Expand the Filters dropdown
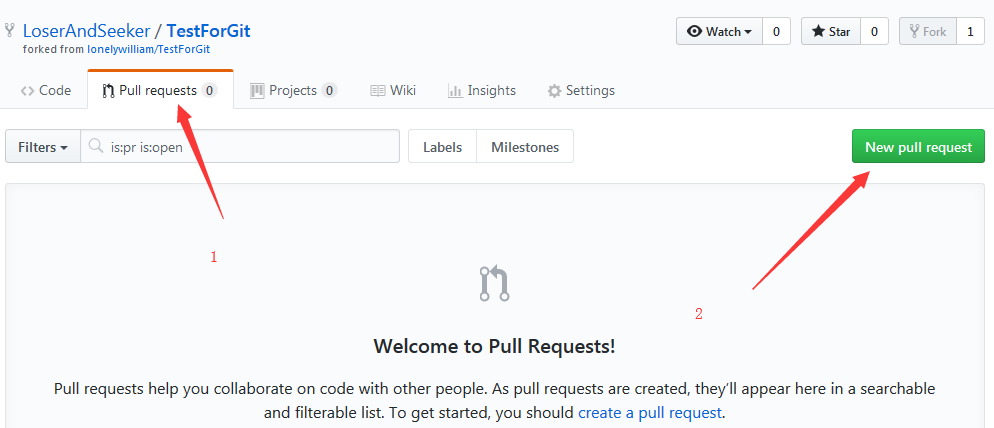 [x=43, y=147]
